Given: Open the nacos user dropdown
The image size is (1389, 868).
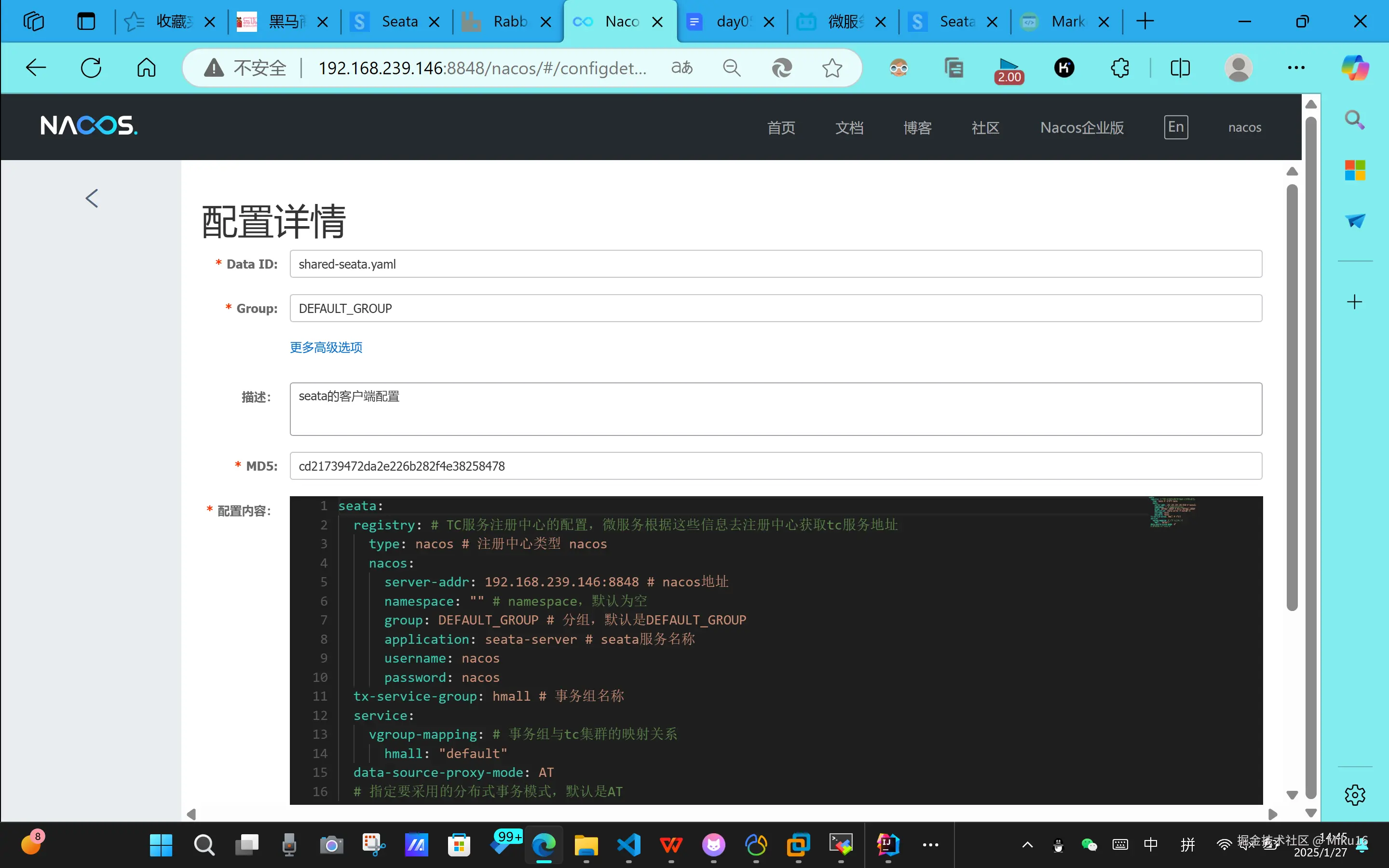Looking at the screenshot, I should [1244, 127].
